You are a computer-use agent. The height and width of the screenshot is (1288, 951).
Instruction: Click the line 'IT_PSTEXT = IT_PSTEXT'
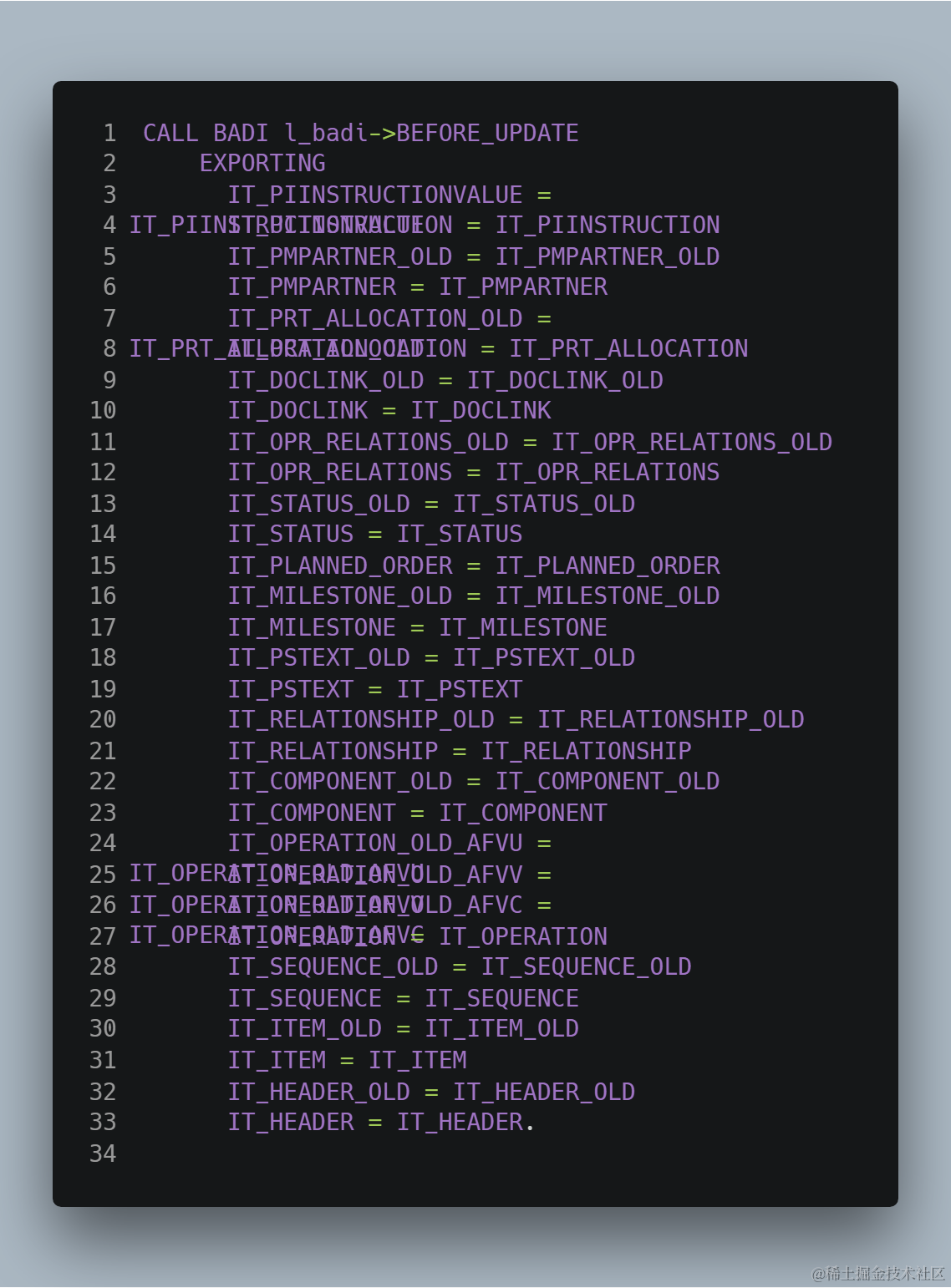click(x=375, y=689)
